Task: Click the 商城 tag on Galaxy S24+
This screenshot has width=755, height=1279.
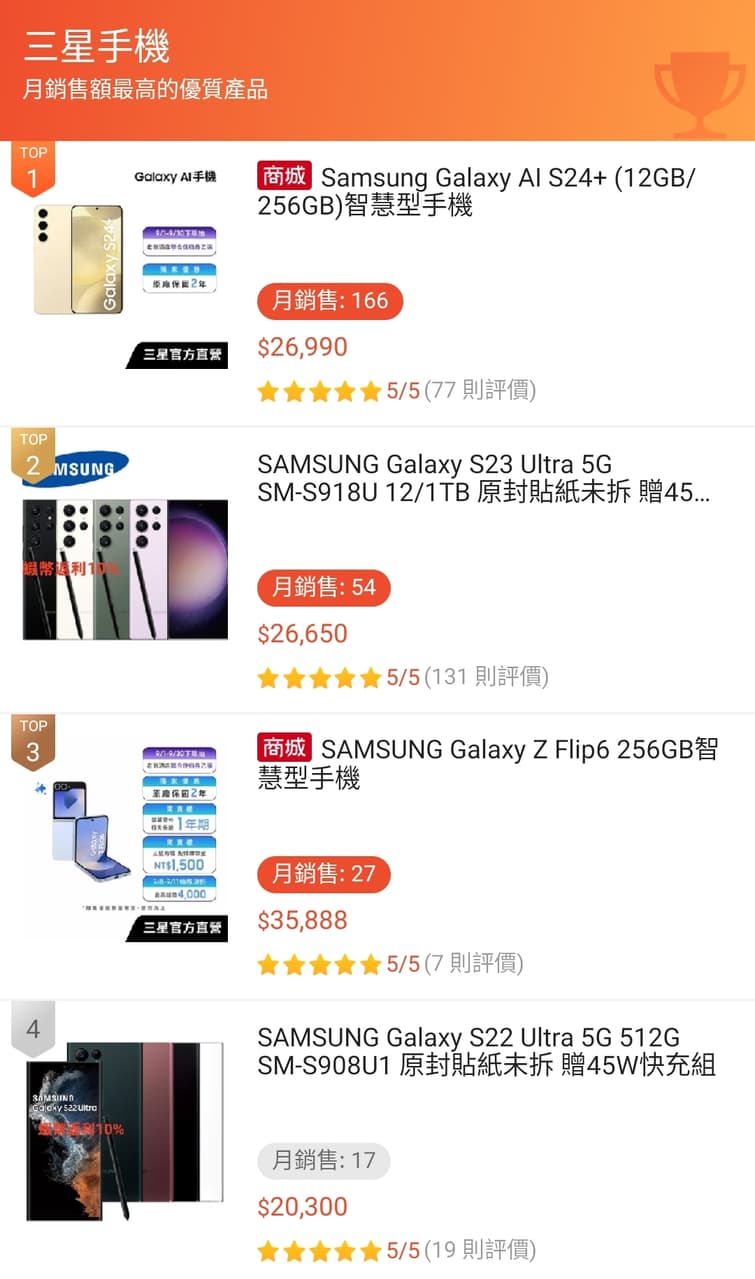Action: point(285,177)
